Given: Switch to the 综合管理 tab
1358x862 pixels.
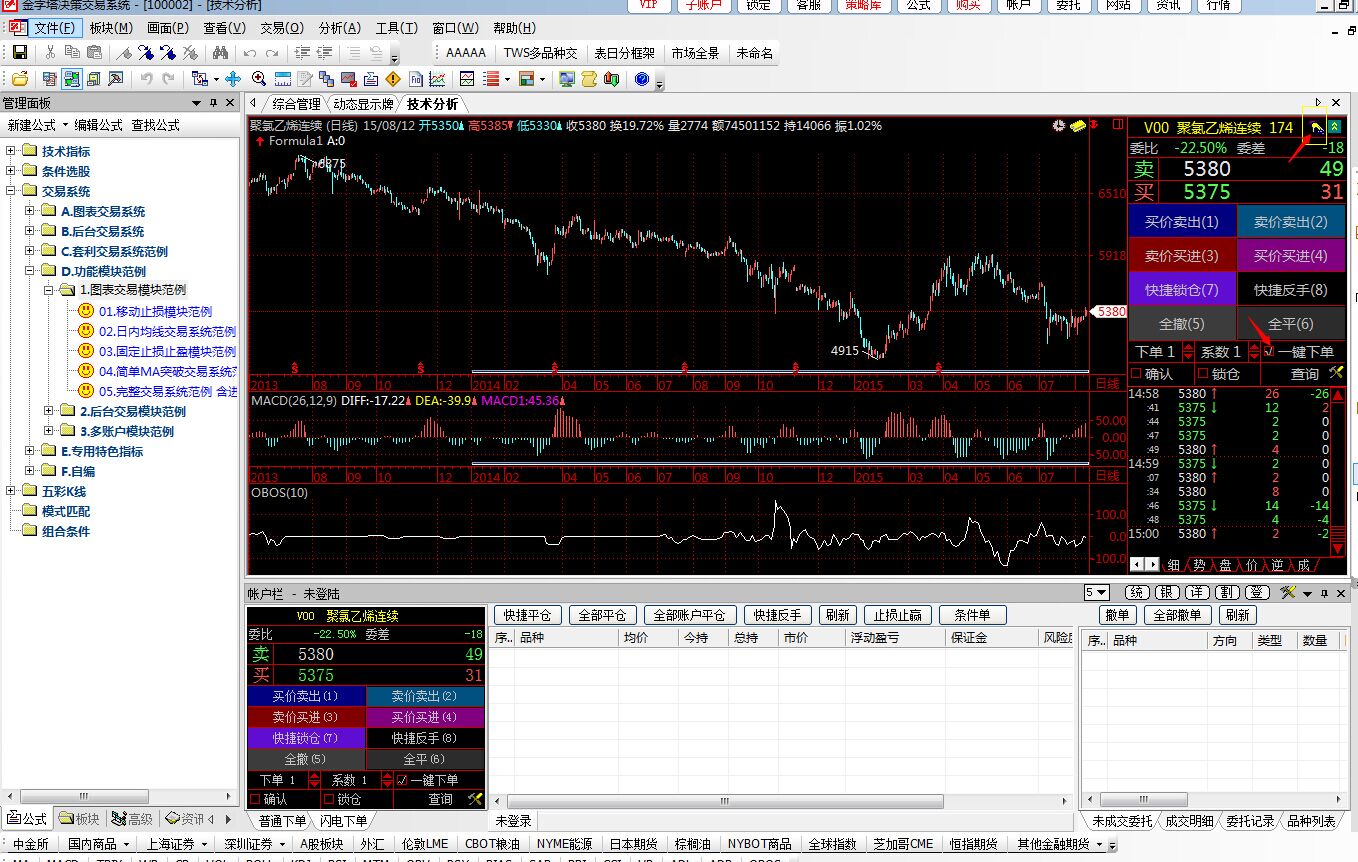Looking at the screenshot, I should 296,104.
